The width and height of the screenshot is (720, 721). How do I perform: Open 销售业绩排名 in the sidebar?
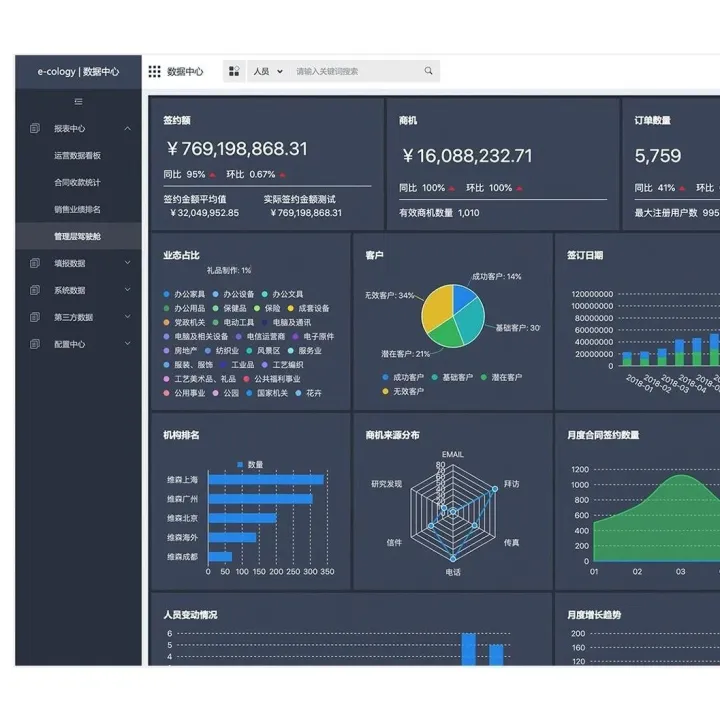pos(77,210)
